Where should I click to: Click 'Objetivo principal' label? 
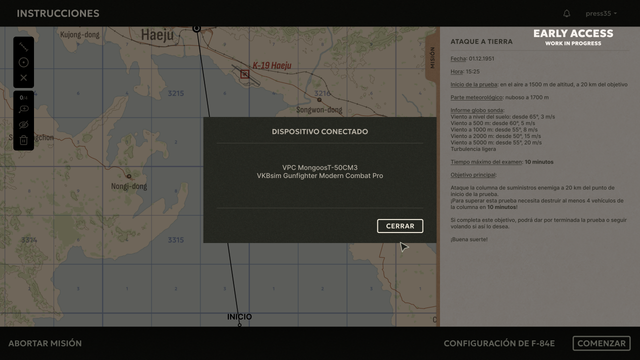point(473,175)
